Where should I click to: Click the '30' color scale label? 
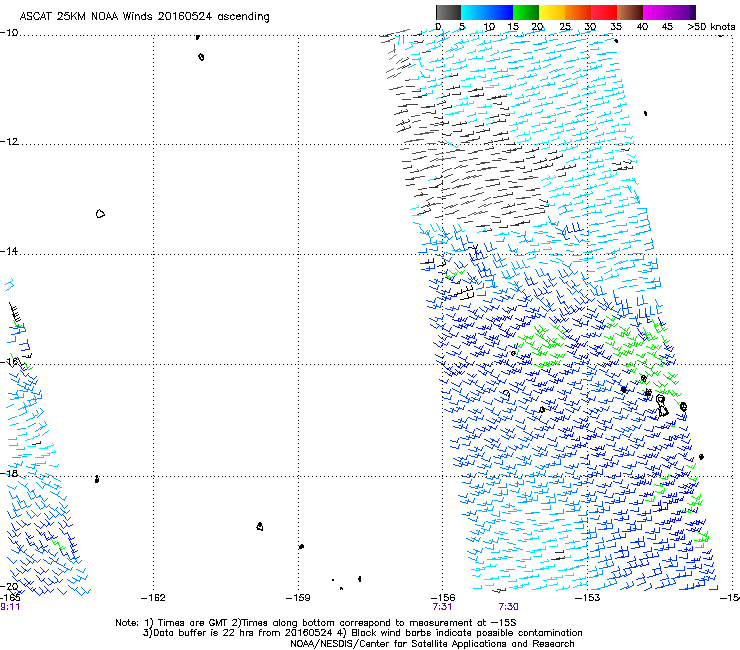tap(590, 27)
